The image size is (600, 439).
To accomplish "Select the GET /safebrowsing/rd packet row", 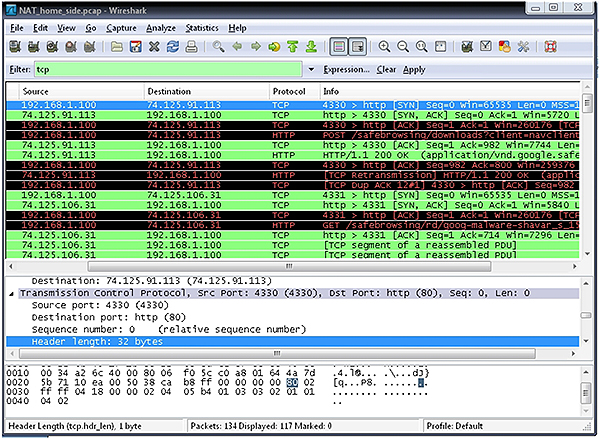I will click(293, 225).
